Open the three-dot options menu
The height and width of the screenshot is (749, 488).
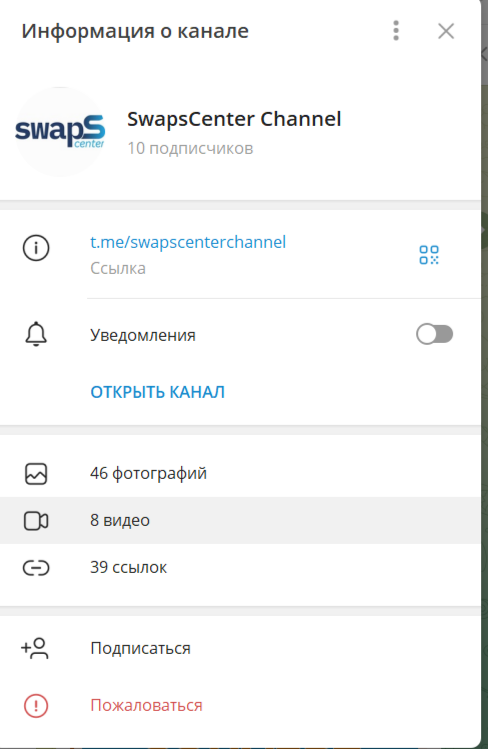[396, 31]
